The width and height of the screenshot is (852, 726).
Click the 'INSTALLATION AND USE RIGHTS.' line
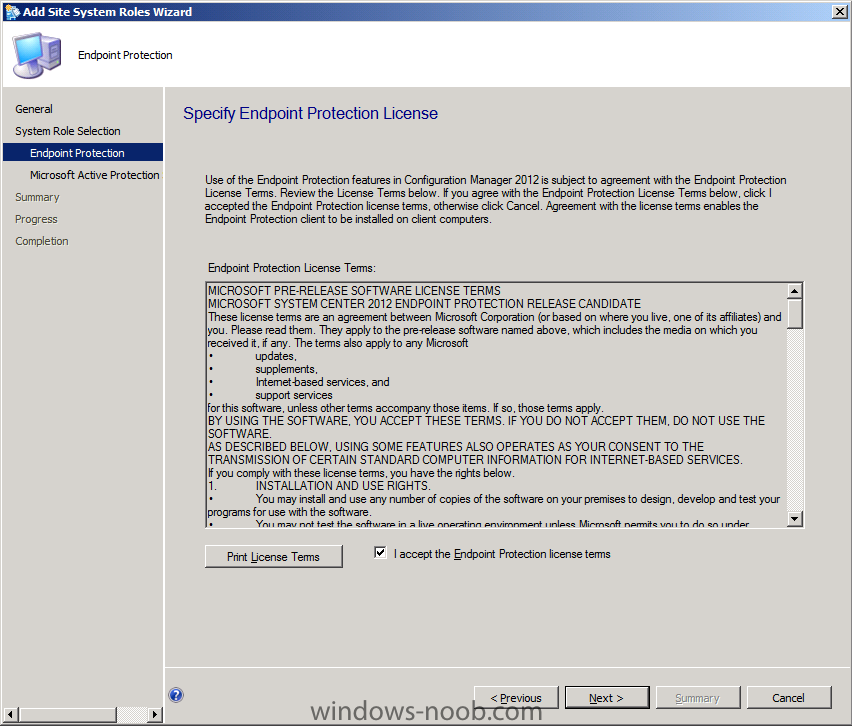tap(343, 486)
